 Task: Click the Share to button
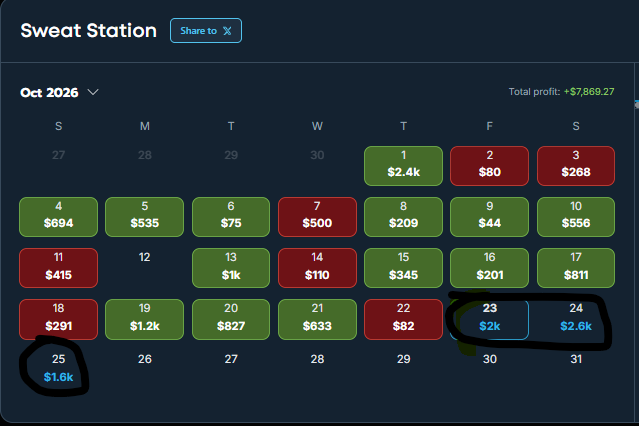pyautogui.click(x=206, y=31)
